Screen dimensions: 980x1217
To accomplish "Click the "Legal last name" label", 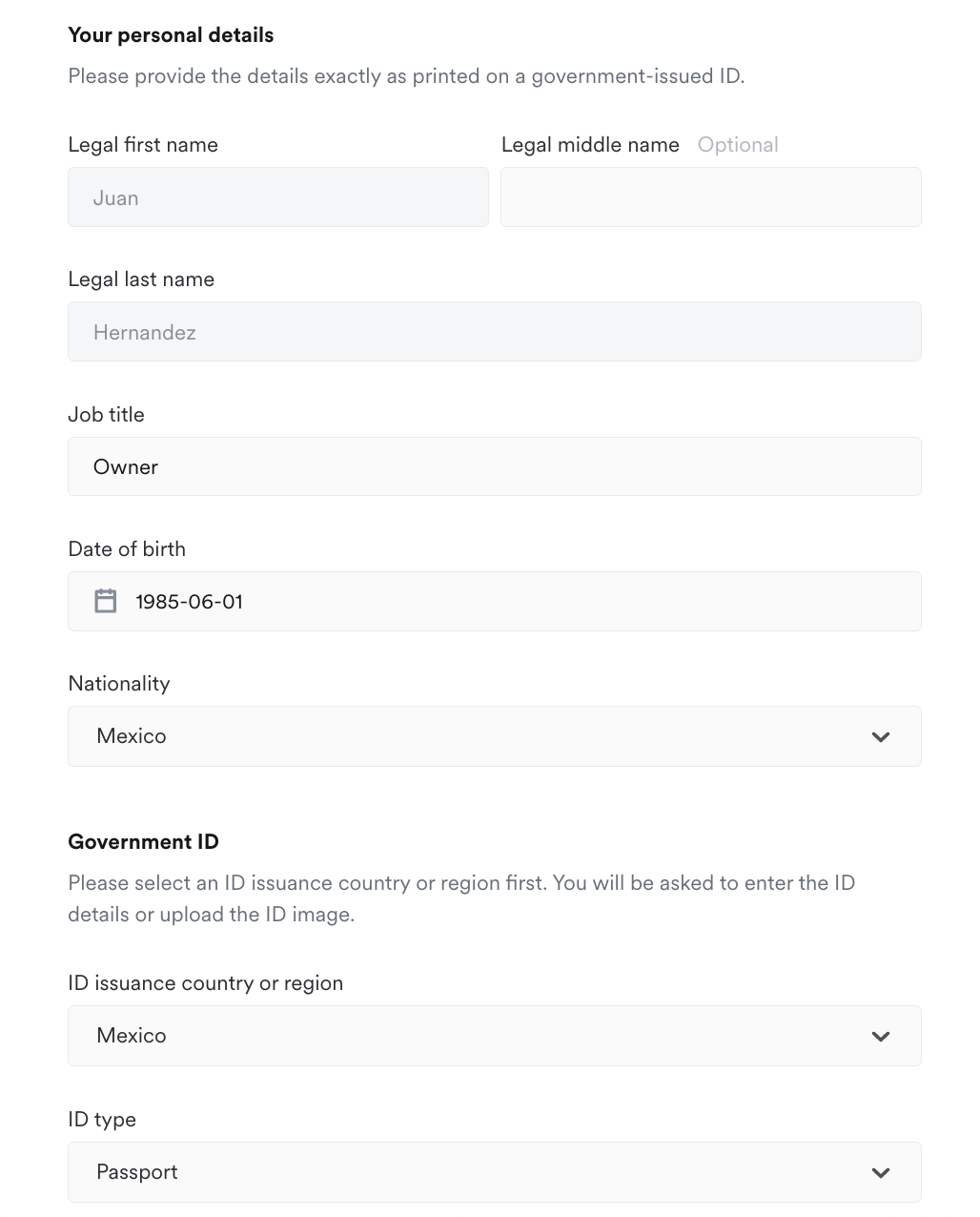I will coord(141,279).
